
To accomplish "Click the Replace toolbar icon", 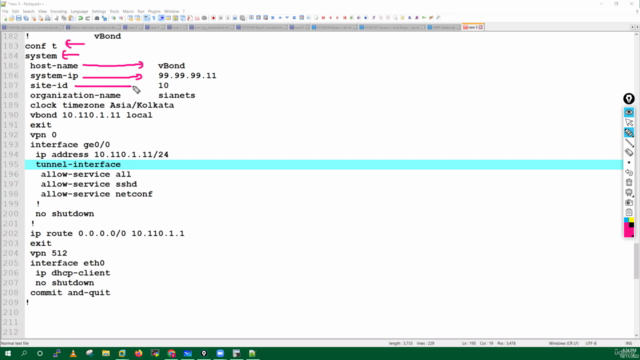I will [104, 18].
